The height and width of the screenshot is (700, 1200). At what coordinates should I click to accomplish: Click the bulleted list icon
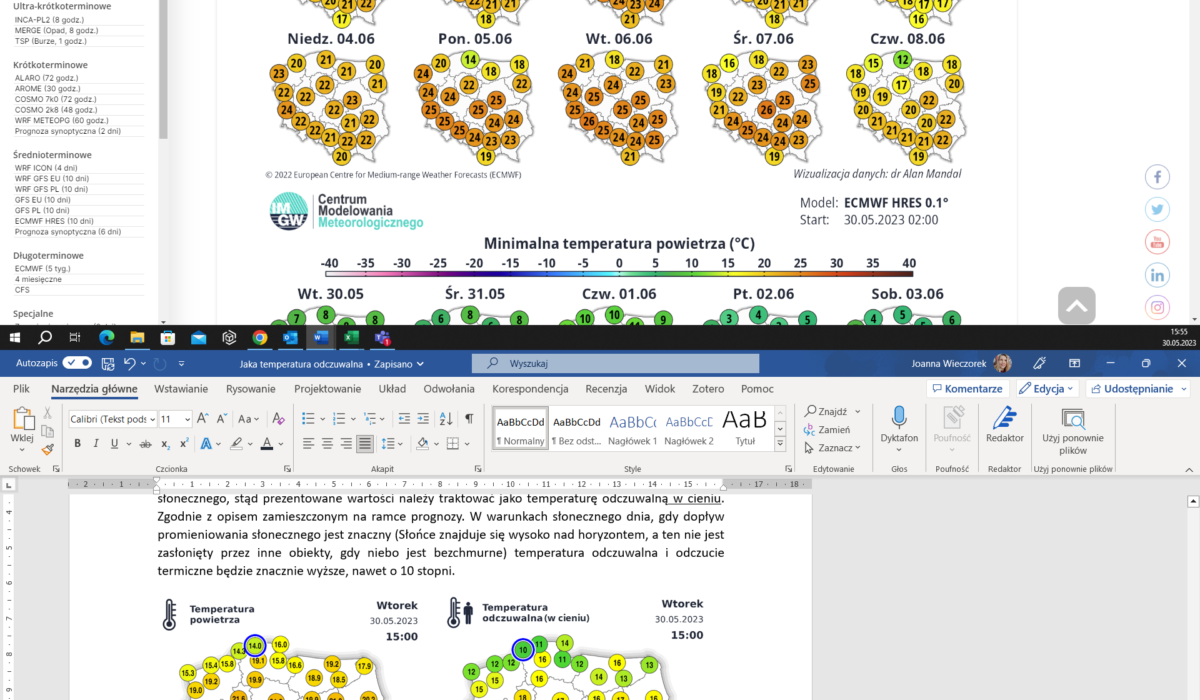point(308,419)
